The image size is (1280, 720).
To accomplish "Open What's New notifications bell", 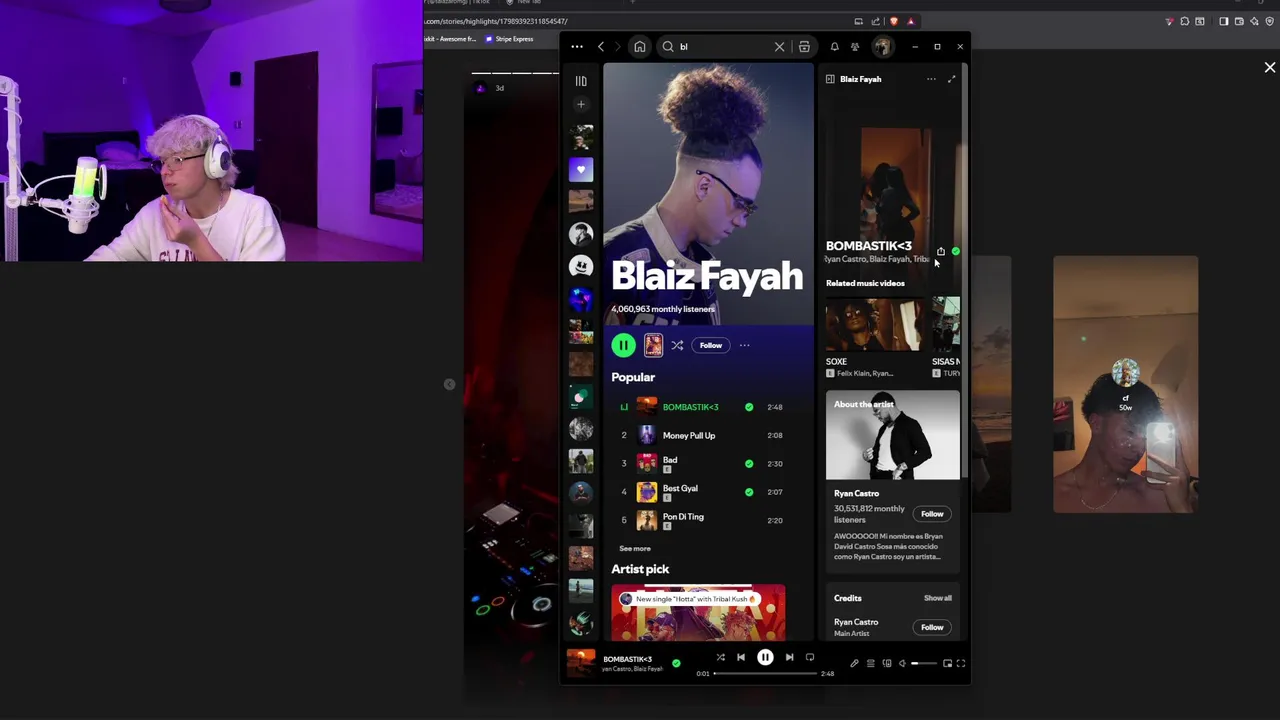I will click(834, 46).
